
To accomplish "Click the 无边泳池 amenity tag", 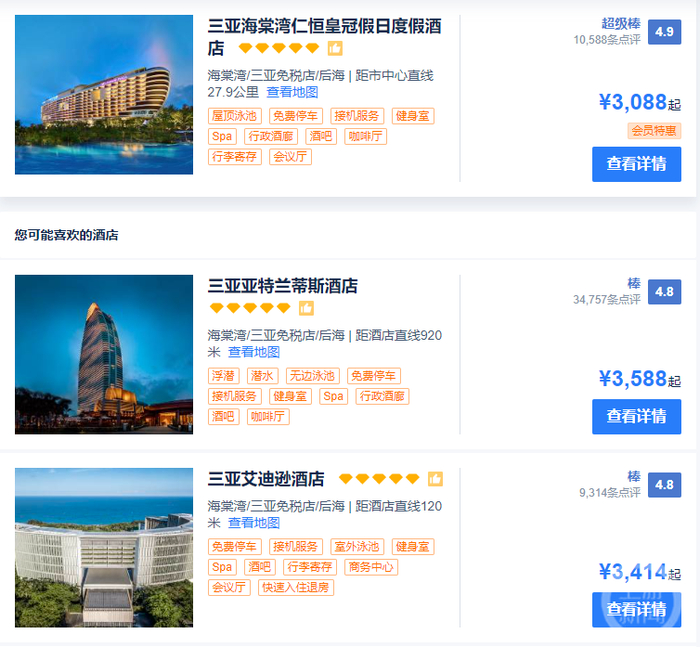I will click(312, 376).
